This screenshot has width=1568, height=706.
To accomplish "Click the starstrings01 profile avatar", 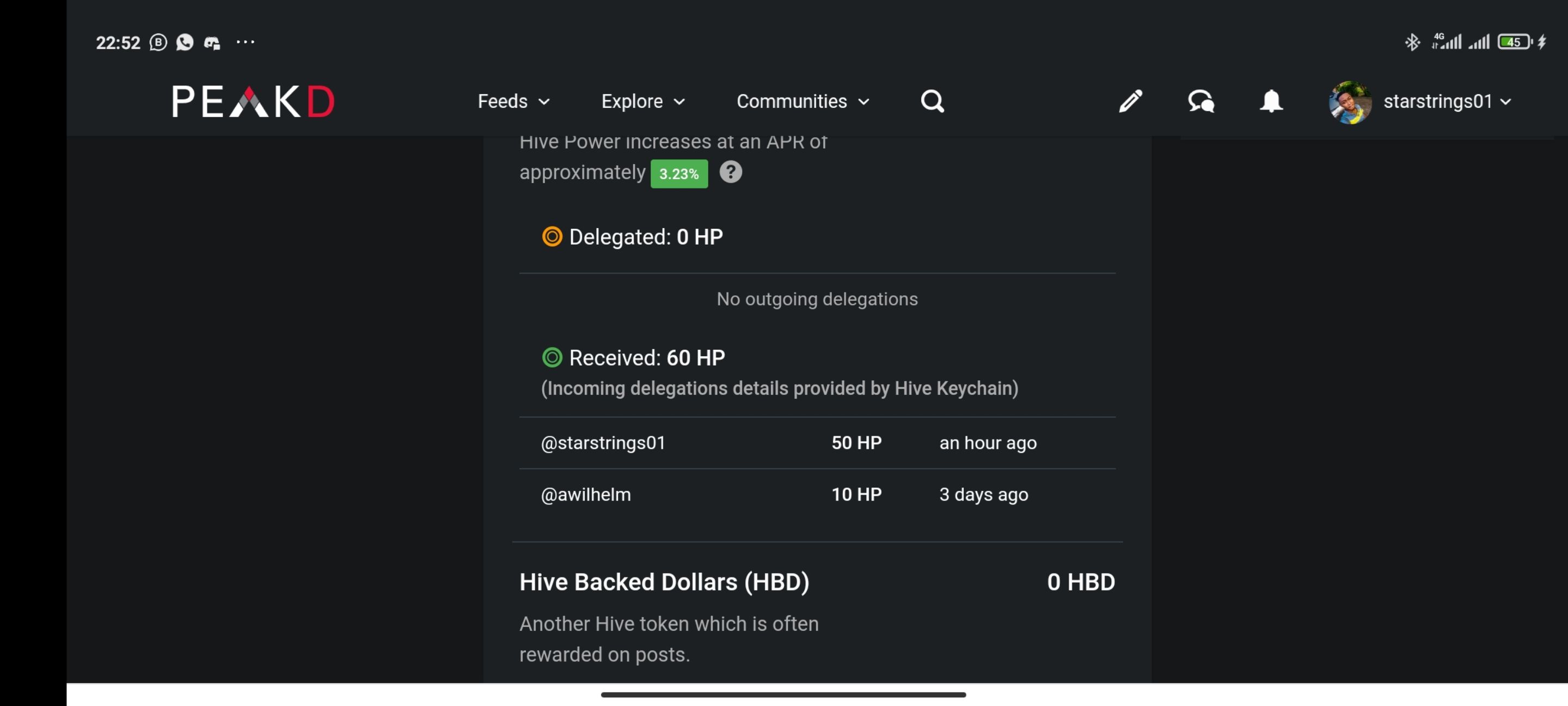I will (1350, 102).
